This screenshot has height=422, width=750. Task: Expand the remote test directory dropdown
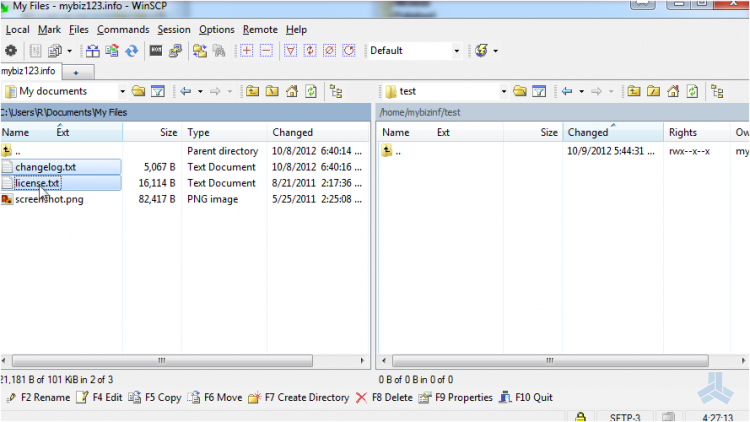pos(504,91)
